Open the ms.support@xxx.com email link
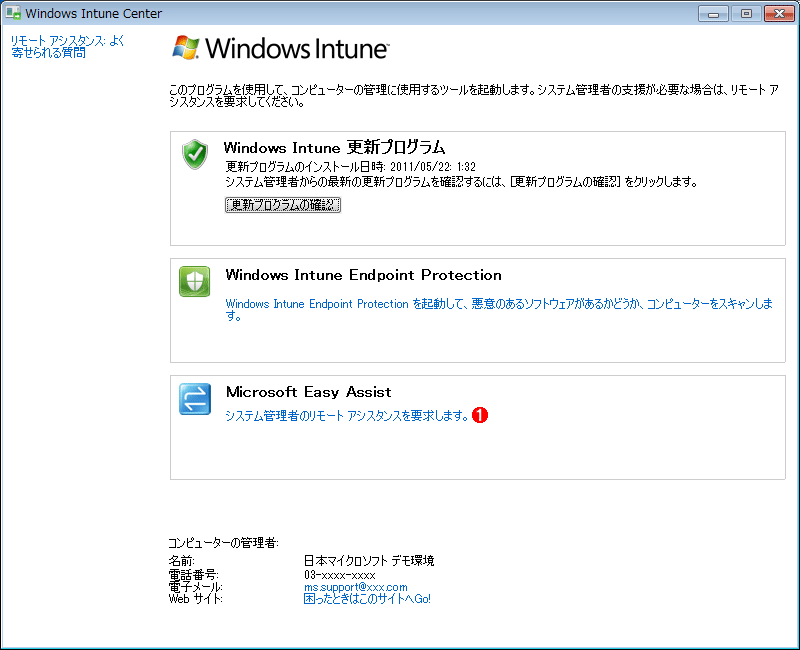This screenshot has width=800, height=650. 356,587
